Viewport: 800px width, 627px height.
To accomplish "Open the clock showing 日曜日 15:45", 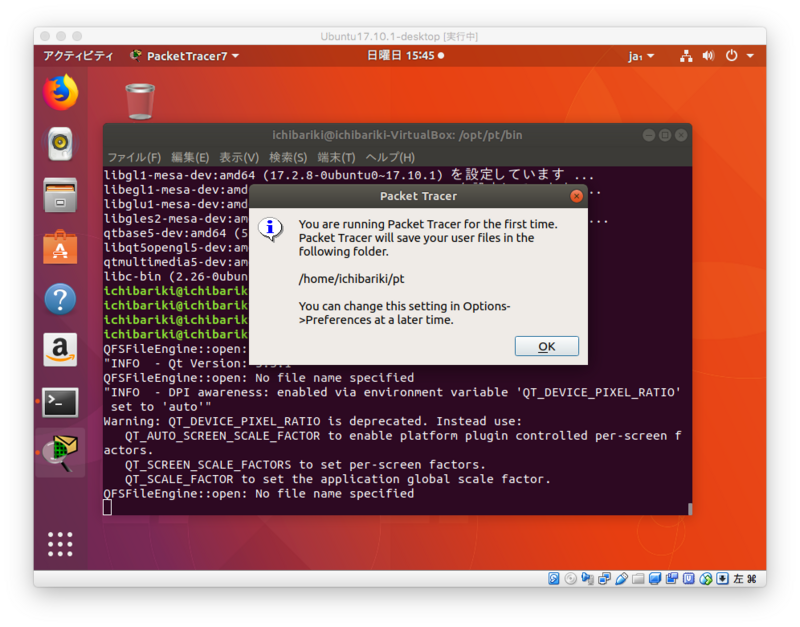I will pyautogui.click(x=405, y=56).
